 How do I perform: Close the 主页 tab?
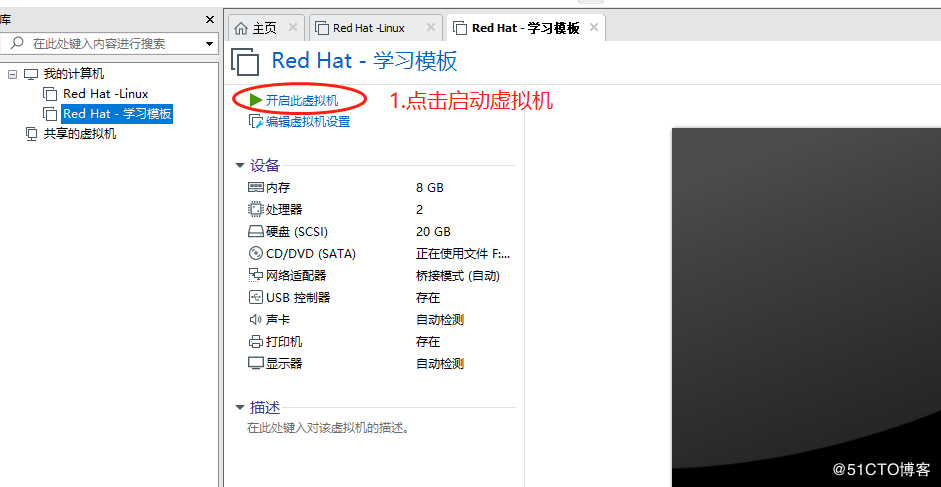(x=293, y=27)
